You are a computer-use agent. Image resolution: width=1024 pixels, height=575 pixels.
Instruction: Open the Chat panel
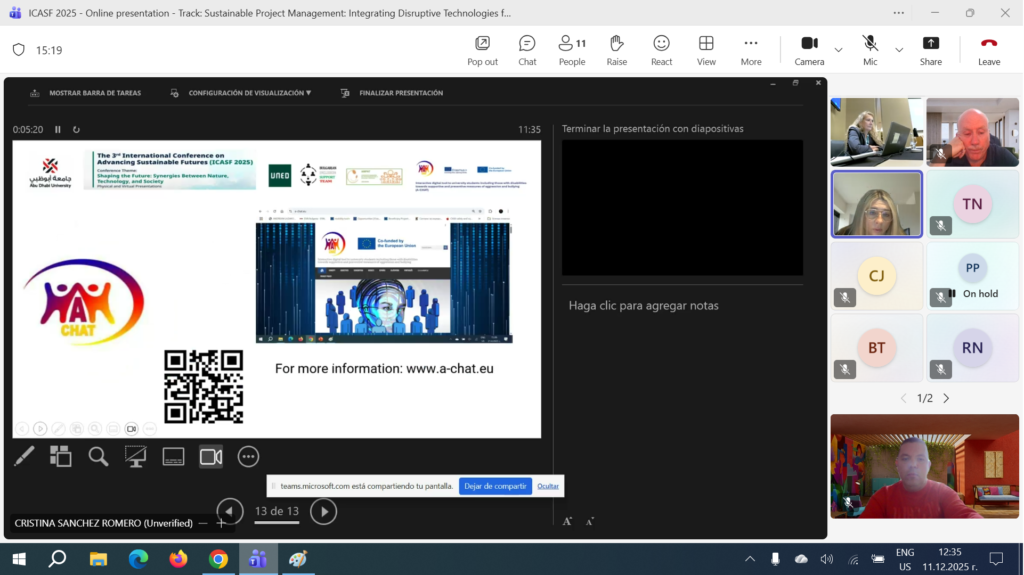(527, 49)
